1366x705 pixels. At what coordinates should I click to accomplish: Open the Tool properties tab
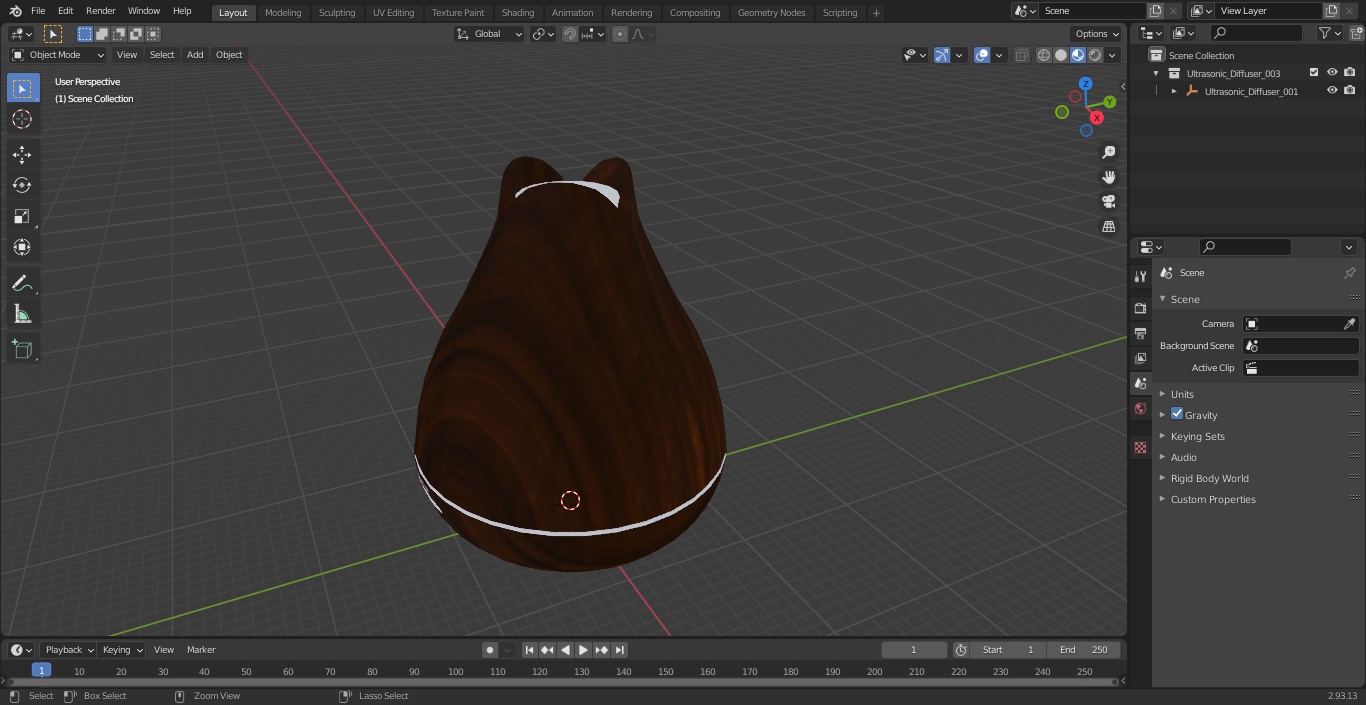coord(1140,276)
